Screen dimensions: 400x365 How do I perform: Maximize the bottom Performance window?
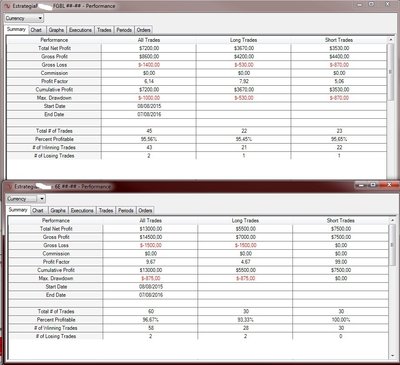pos(373,185)
